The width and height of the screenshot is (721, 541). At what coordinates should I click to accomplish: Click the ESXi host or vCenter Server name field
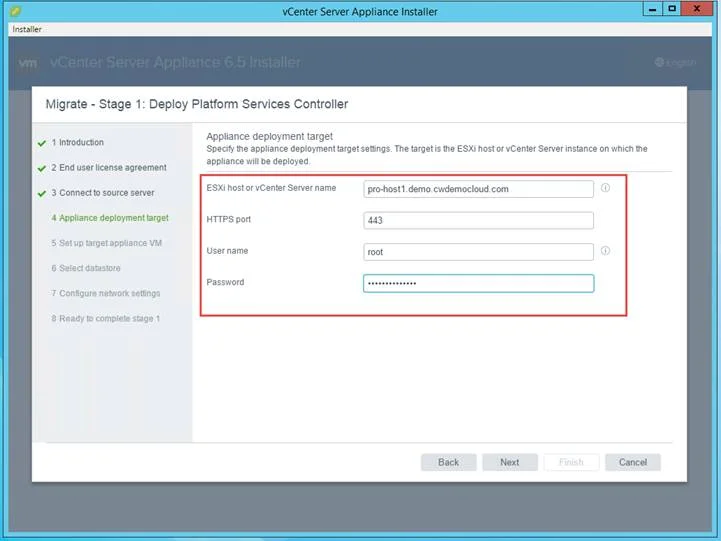pyautogui.click(x=478, y=189)
